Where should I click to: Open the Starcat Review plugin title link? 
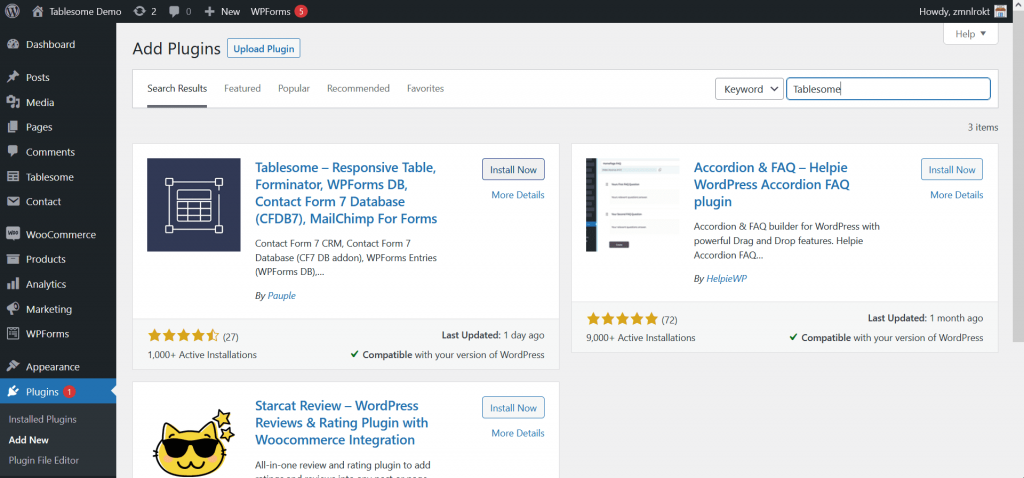tap(342, 422)
